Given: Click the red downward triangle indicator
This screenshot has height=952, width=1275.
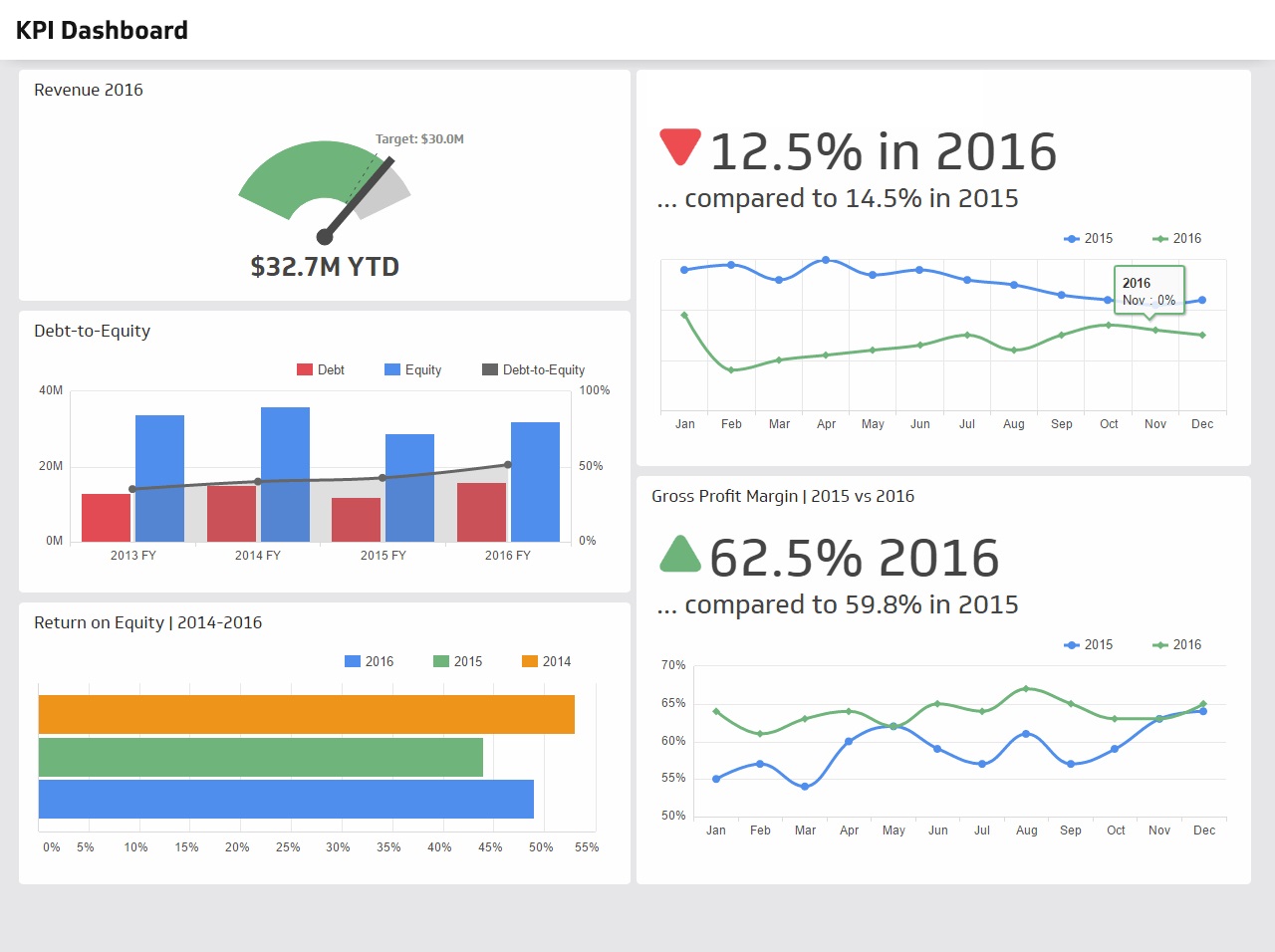Looking at the screenshot, I should coord(680,145).
